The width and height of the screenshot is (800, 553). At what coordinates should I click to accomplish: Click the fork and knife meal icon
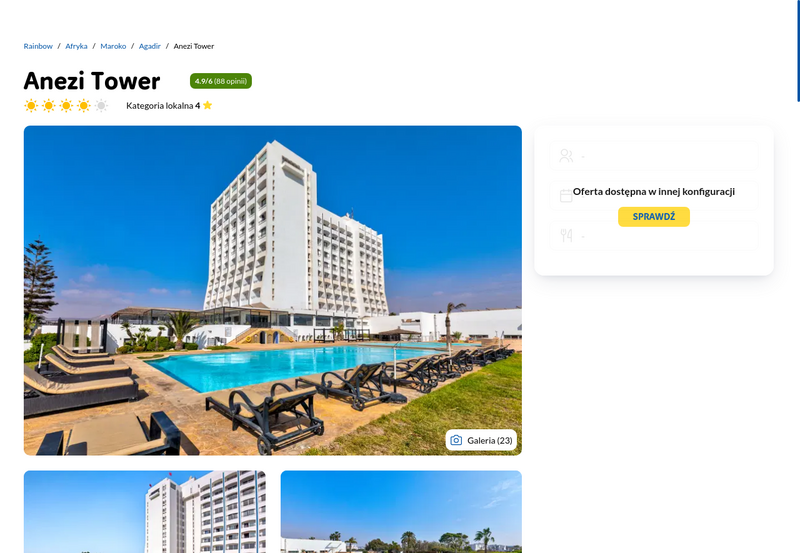point(566,235)
